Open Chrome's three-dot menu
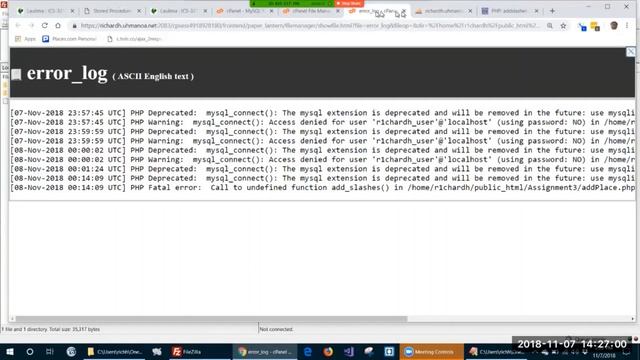Viewport: 640px width, 360px height. [x=627, y=26]
